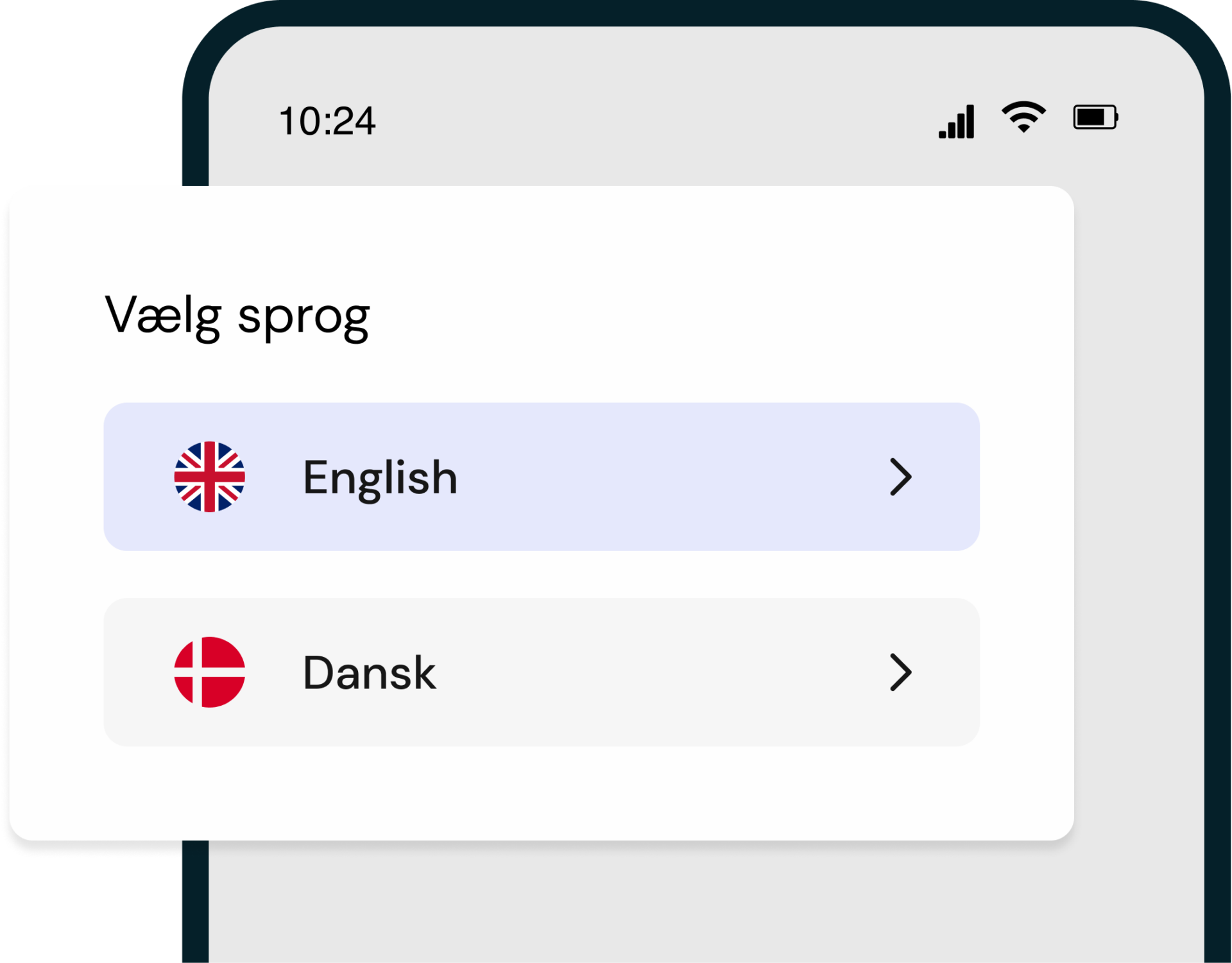The width and height of the screenshot is (1232, 963).
Task: Click the word "sprog" in the heading
Action: (304, 318)
